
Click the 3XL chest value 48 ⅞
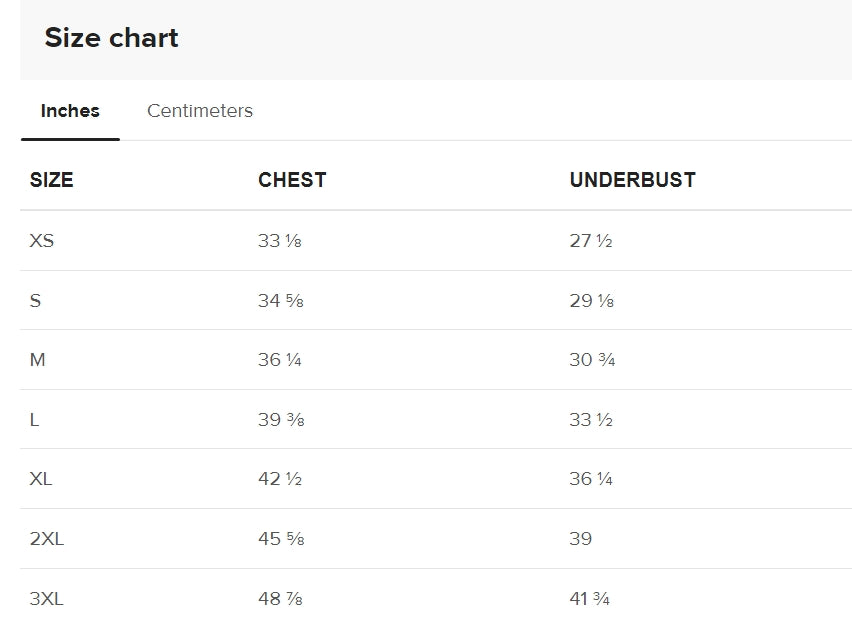pos(280,599)
